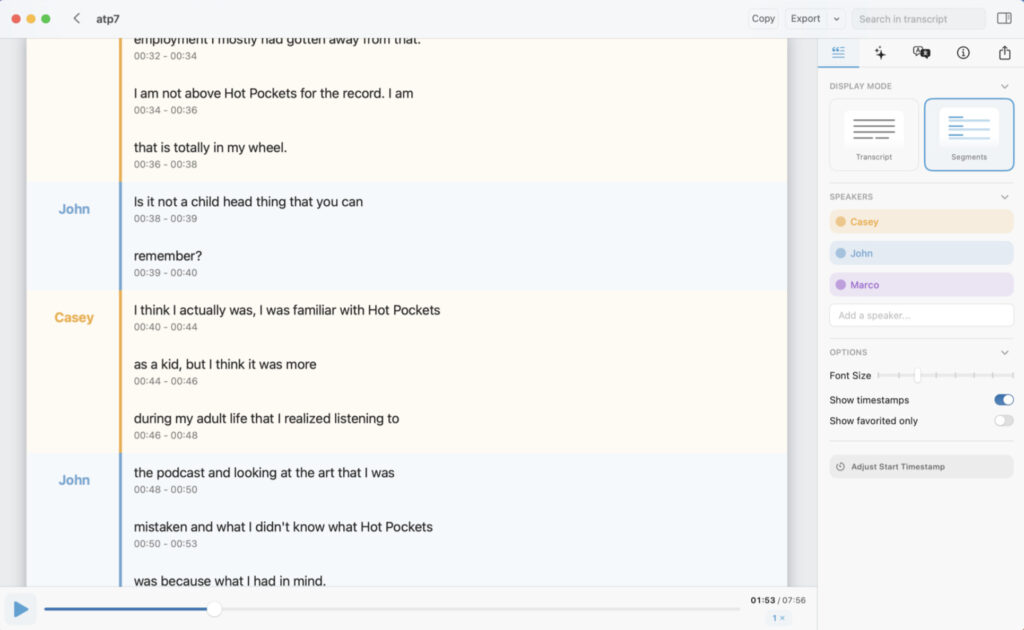
Task: Open the translation tab icon
Action: point(921,53)
